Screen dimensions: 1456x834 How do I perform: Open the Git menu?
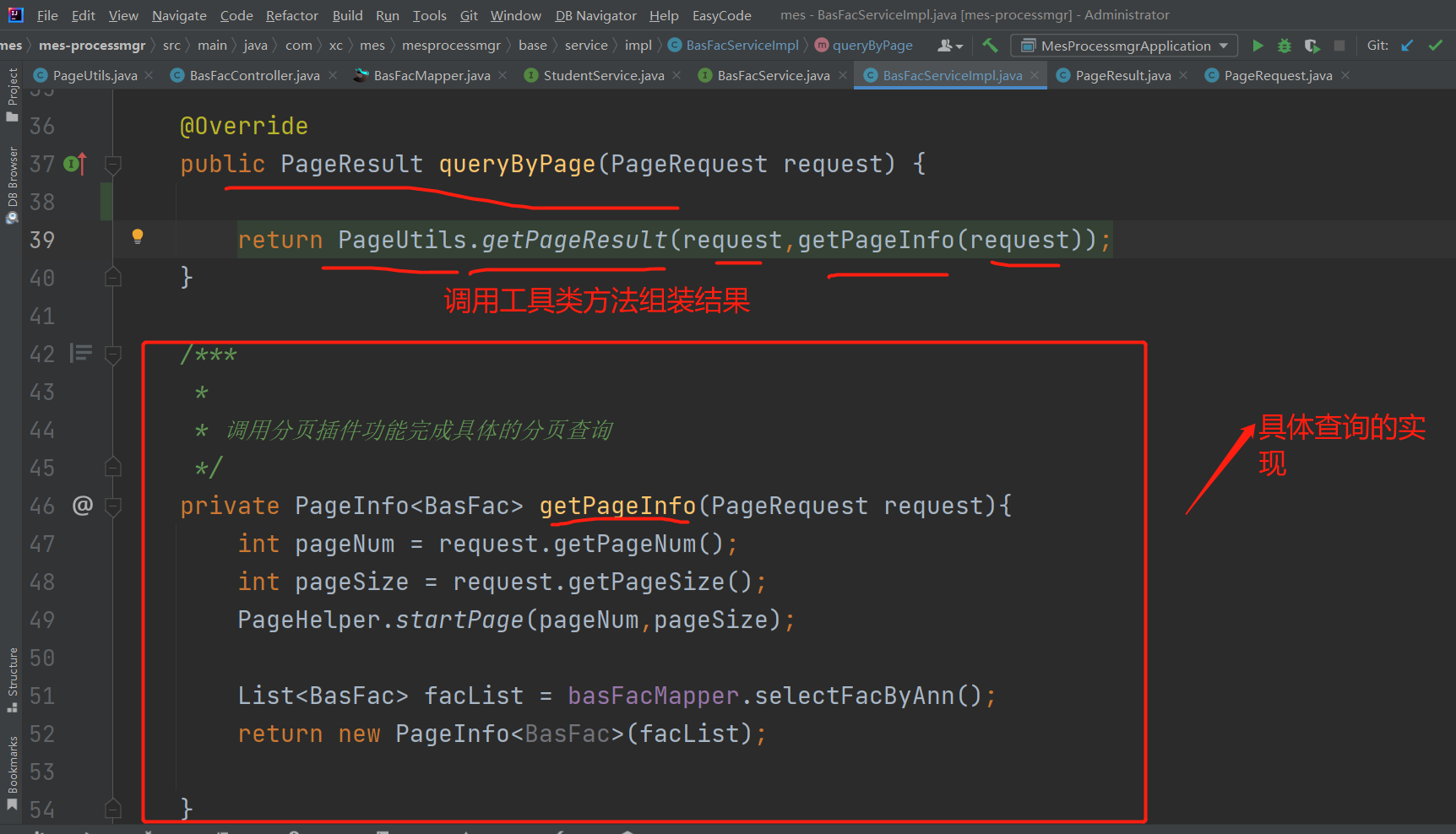tap(469, 15)
